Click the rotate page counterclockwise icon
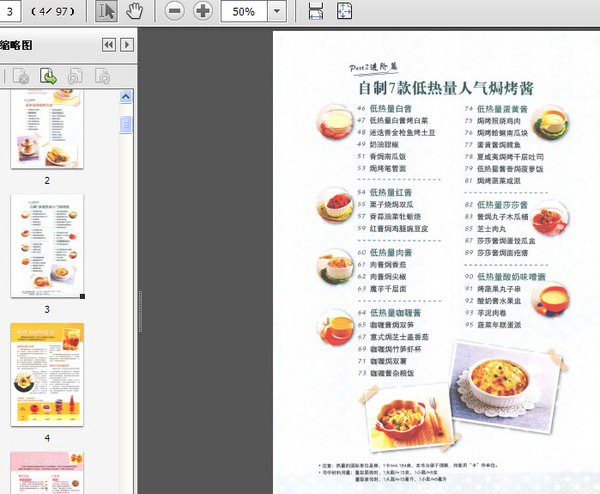This screenshot has width=600, height=494. pyautogui.click(x=75, y=76)
